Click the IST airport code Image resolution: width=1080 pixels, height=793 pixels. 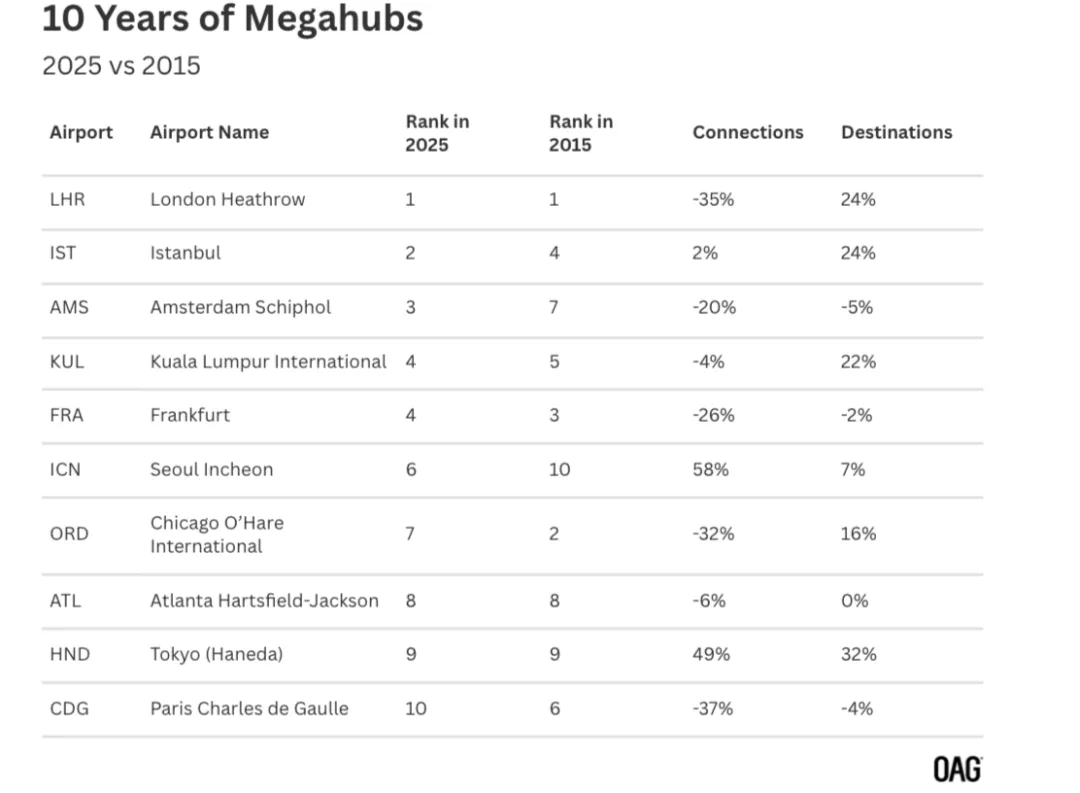pos(63,253)
